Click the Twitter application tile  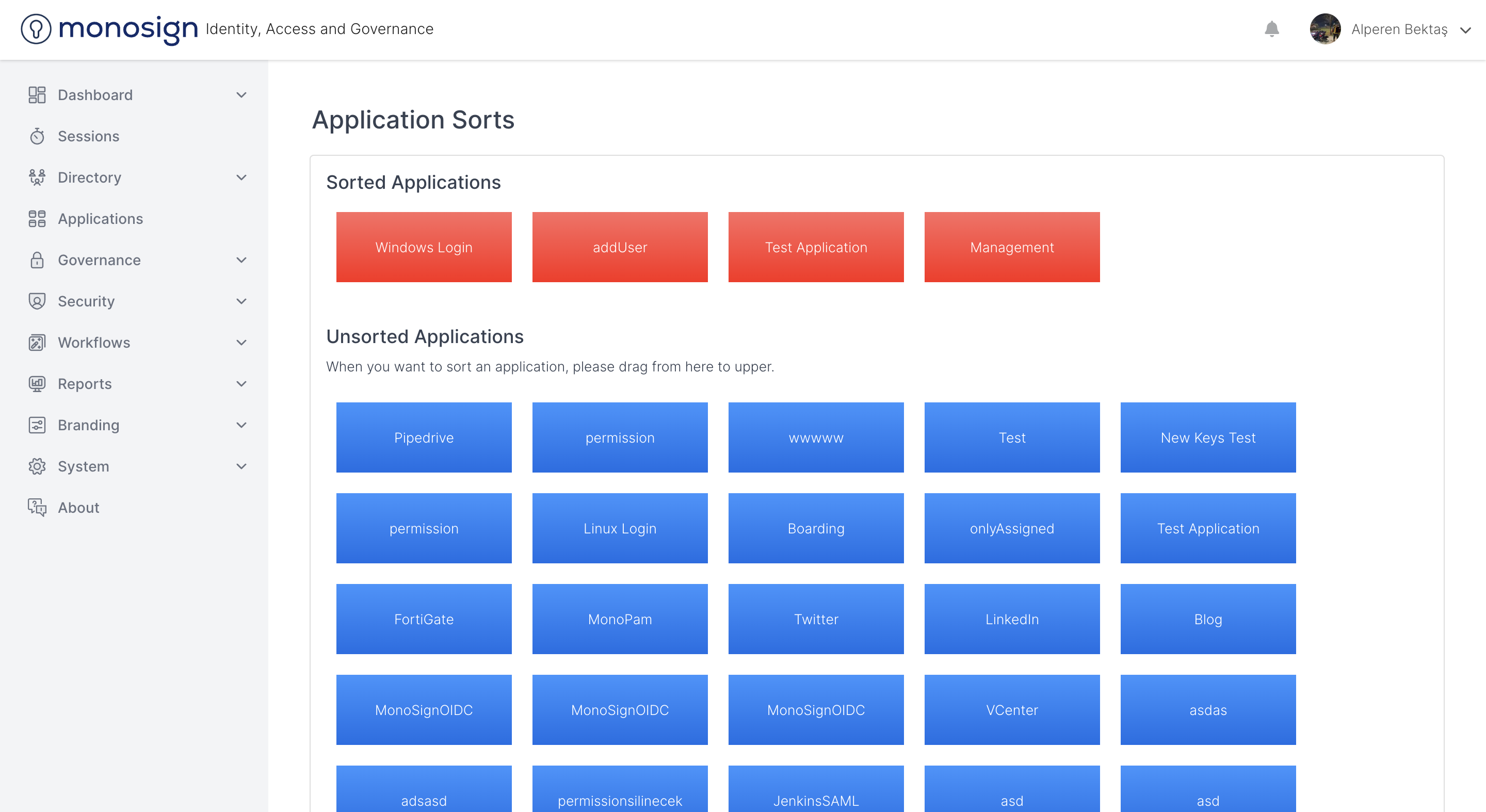(x=815, y=619)
